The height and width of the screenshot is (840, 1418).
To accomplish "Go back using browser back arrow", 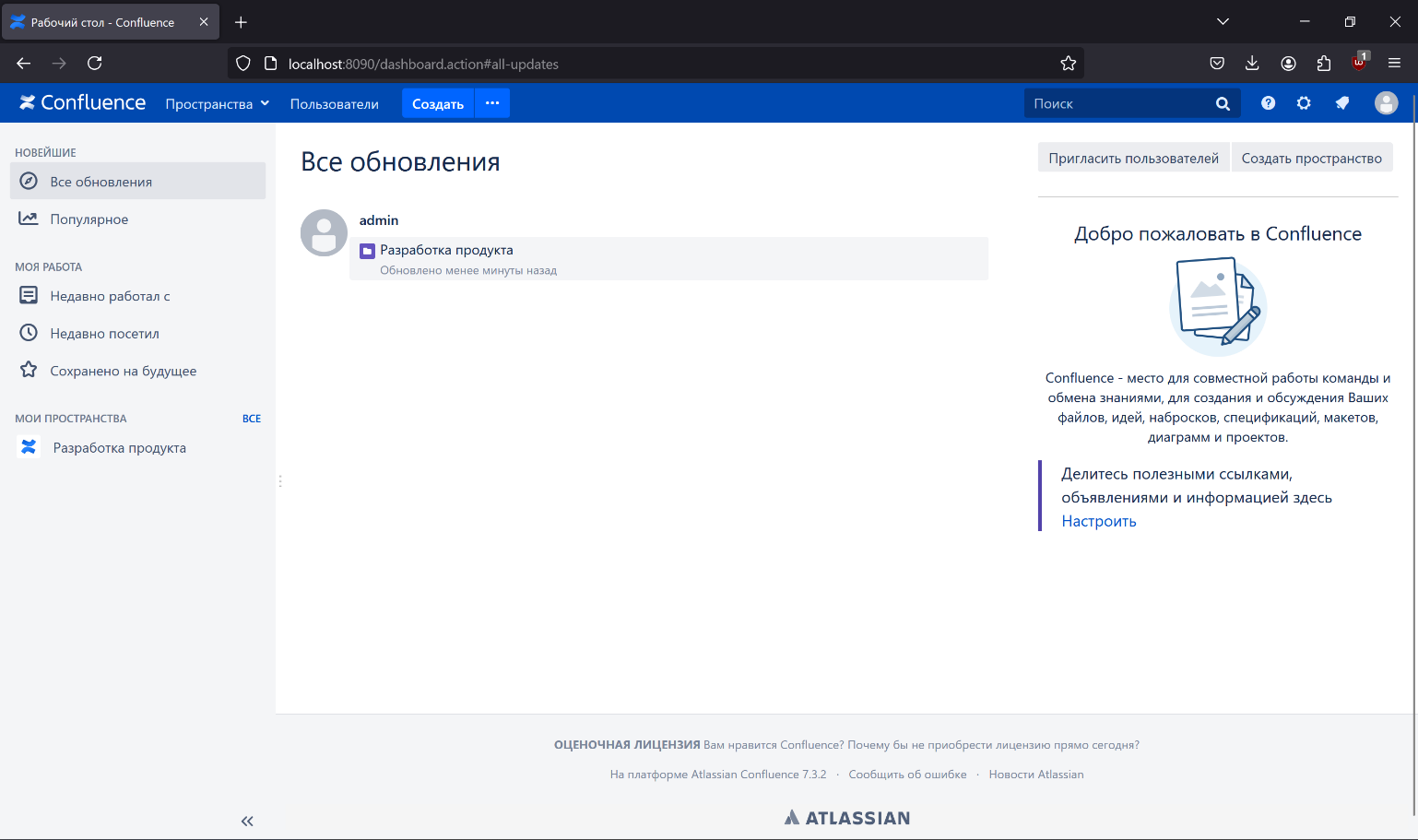I will [24, 64].
